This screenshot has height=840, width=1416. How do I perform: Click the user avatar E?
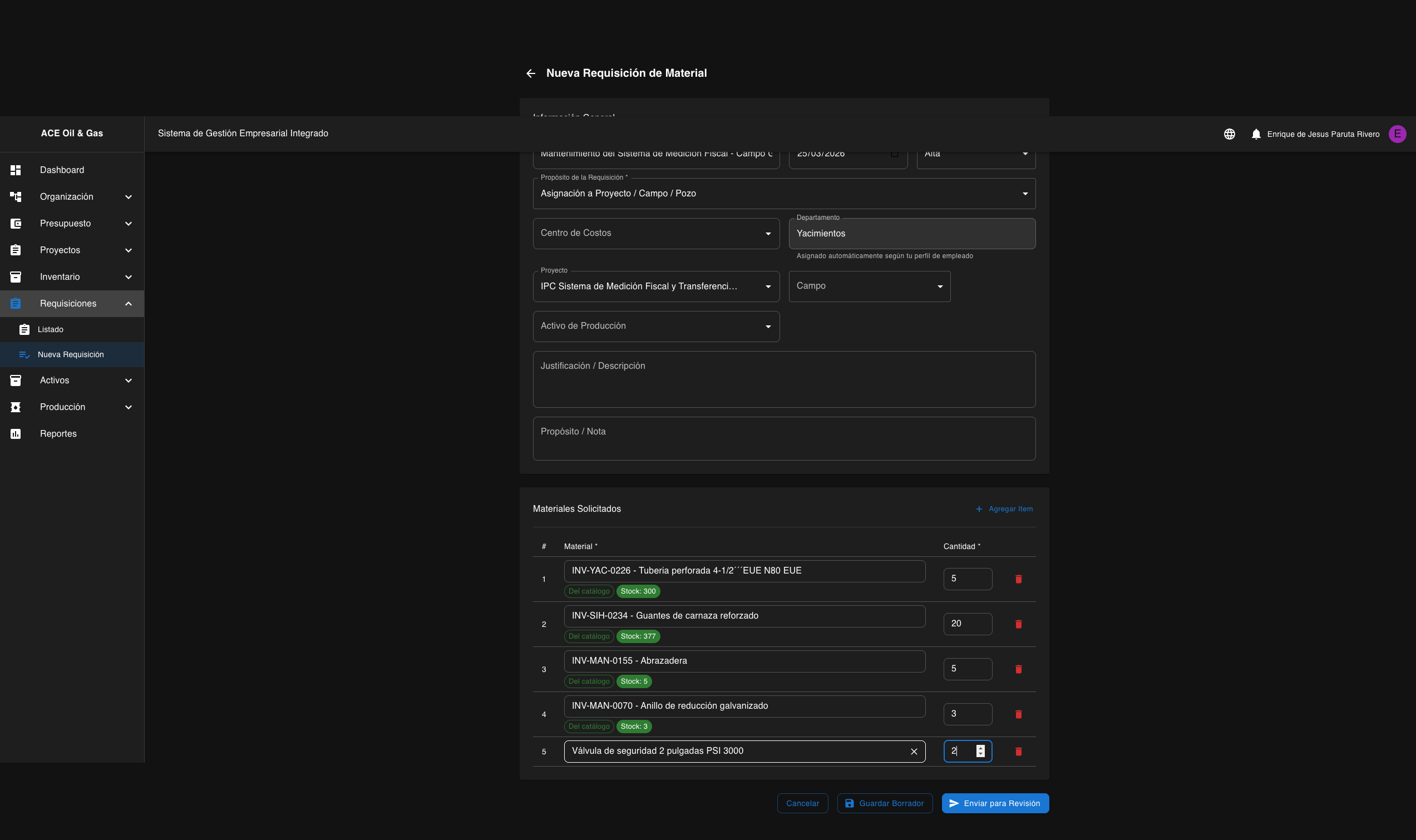(1397, 134)
